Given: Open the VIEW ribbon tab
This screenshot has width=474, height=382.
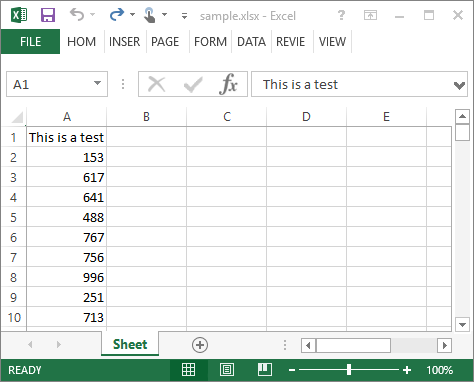Looking at the screenshot, I should coord(332,42).
